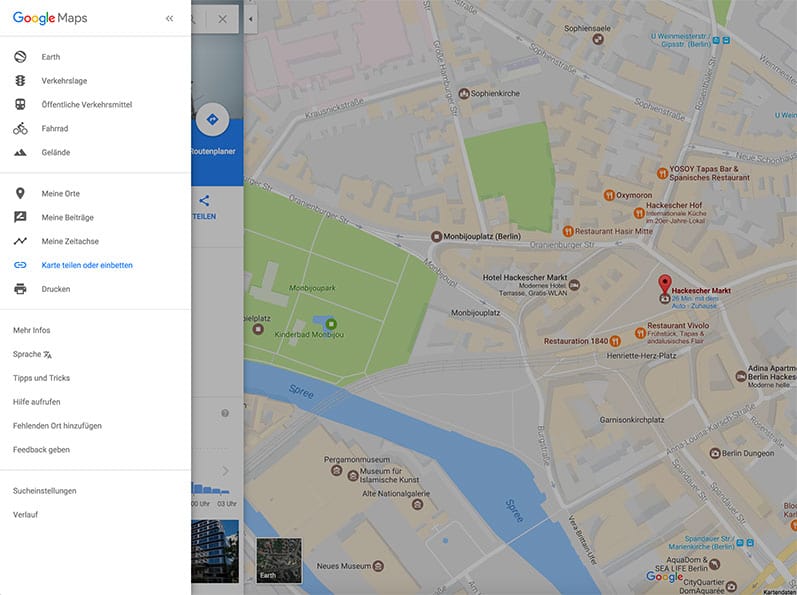The width and height of the screenshot is (797, 595).
Task: Click Feedback geben
Action: point(41,450)
